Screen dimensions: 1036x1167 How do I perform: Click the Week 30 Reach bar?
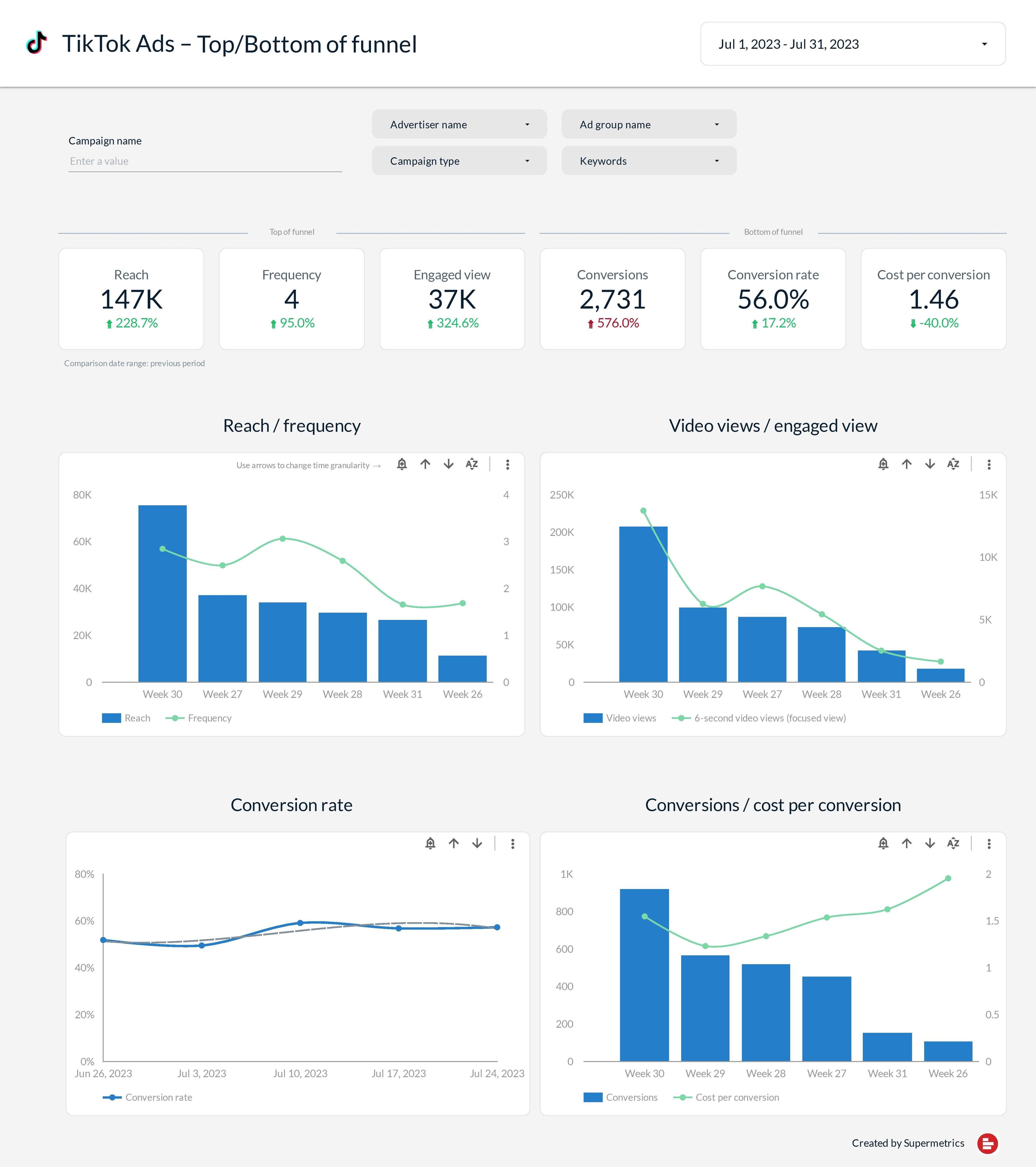coord(162,594)
